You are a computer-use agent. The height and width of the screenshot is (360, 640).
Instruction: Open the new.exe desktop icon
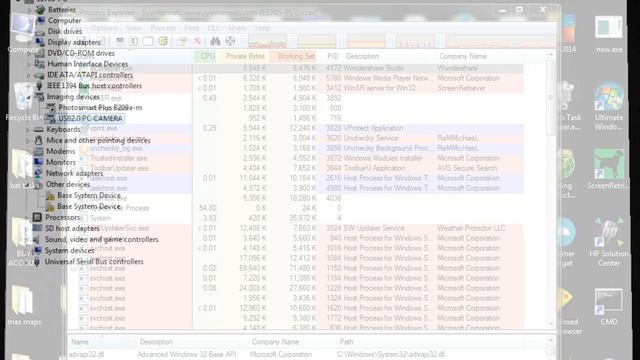(x=609, y=35)
